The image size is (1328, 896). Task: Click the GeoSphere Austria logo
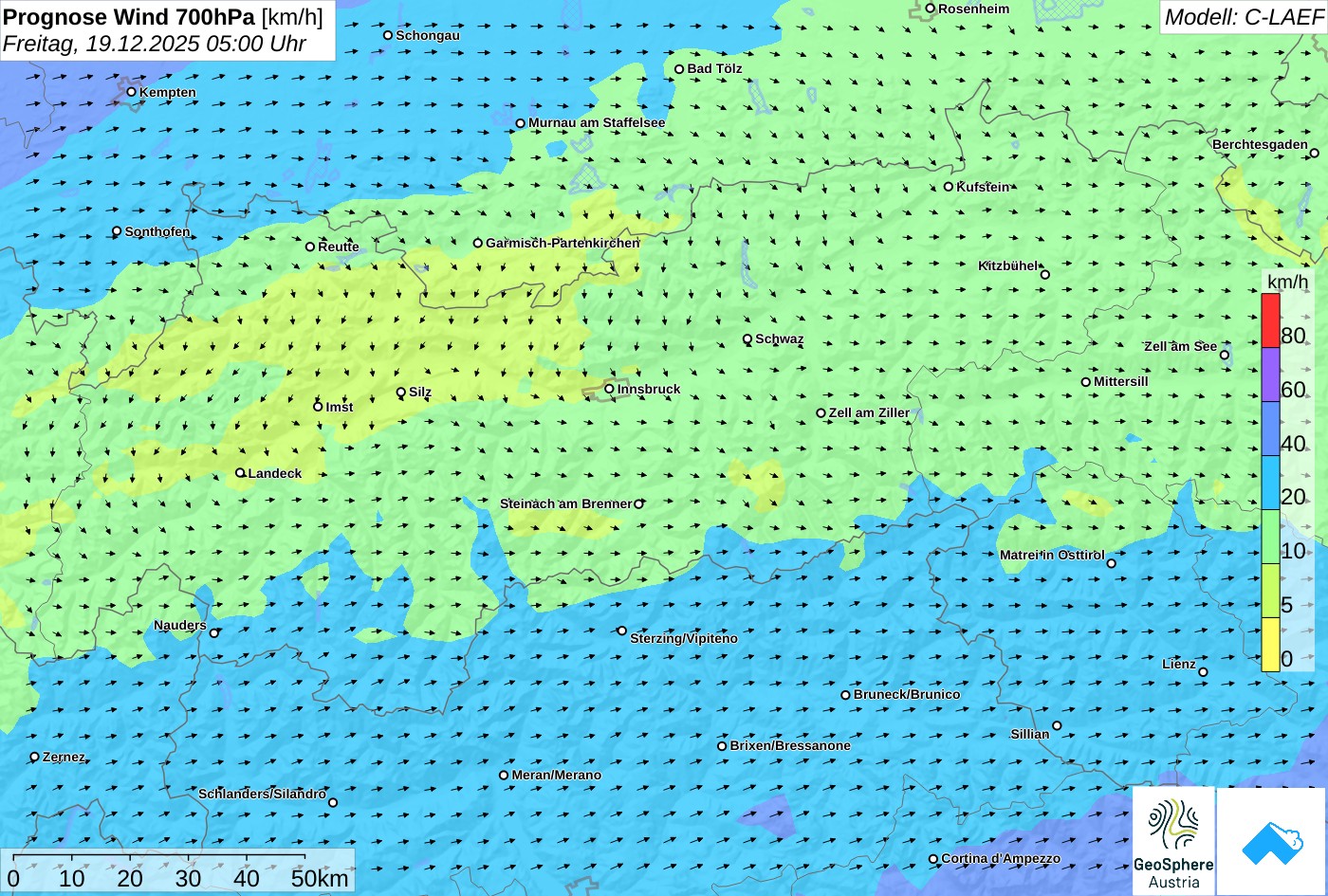click(x=1173, y=841)
